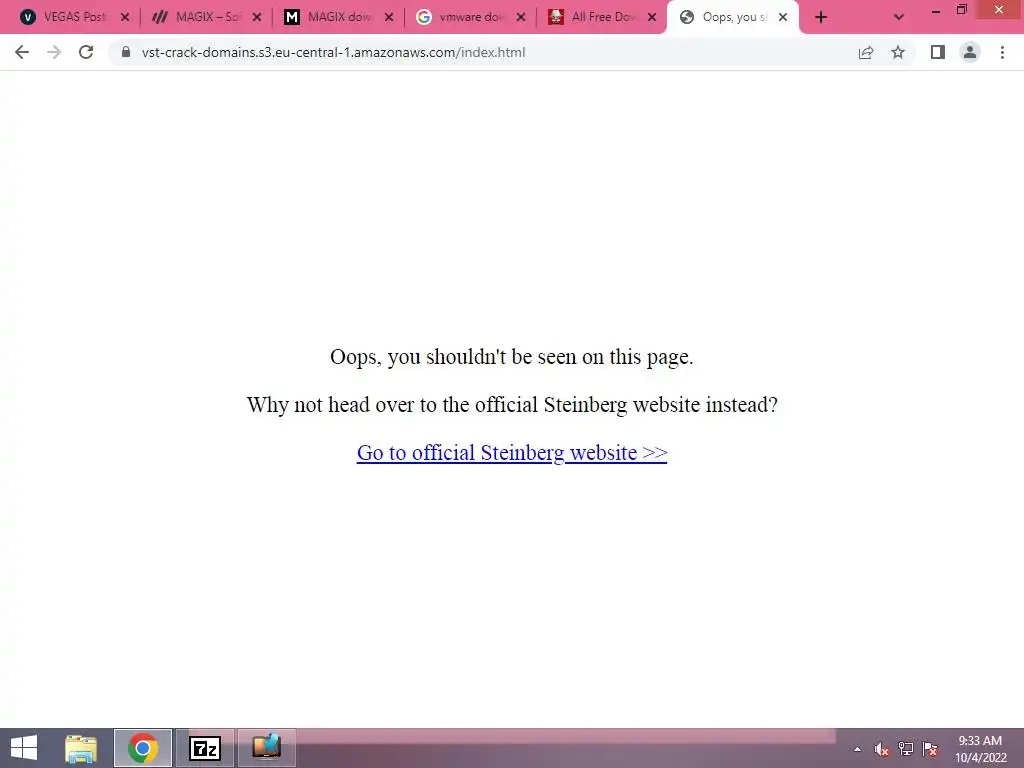Restore down the Chrome window
Image resolution: width=1024 pixels, height=768 pixels.
coord(961,10)
